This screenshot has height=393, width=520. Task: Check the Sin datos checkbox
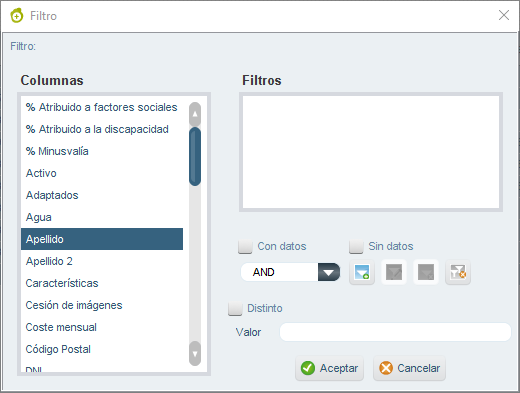pos(356,246)
